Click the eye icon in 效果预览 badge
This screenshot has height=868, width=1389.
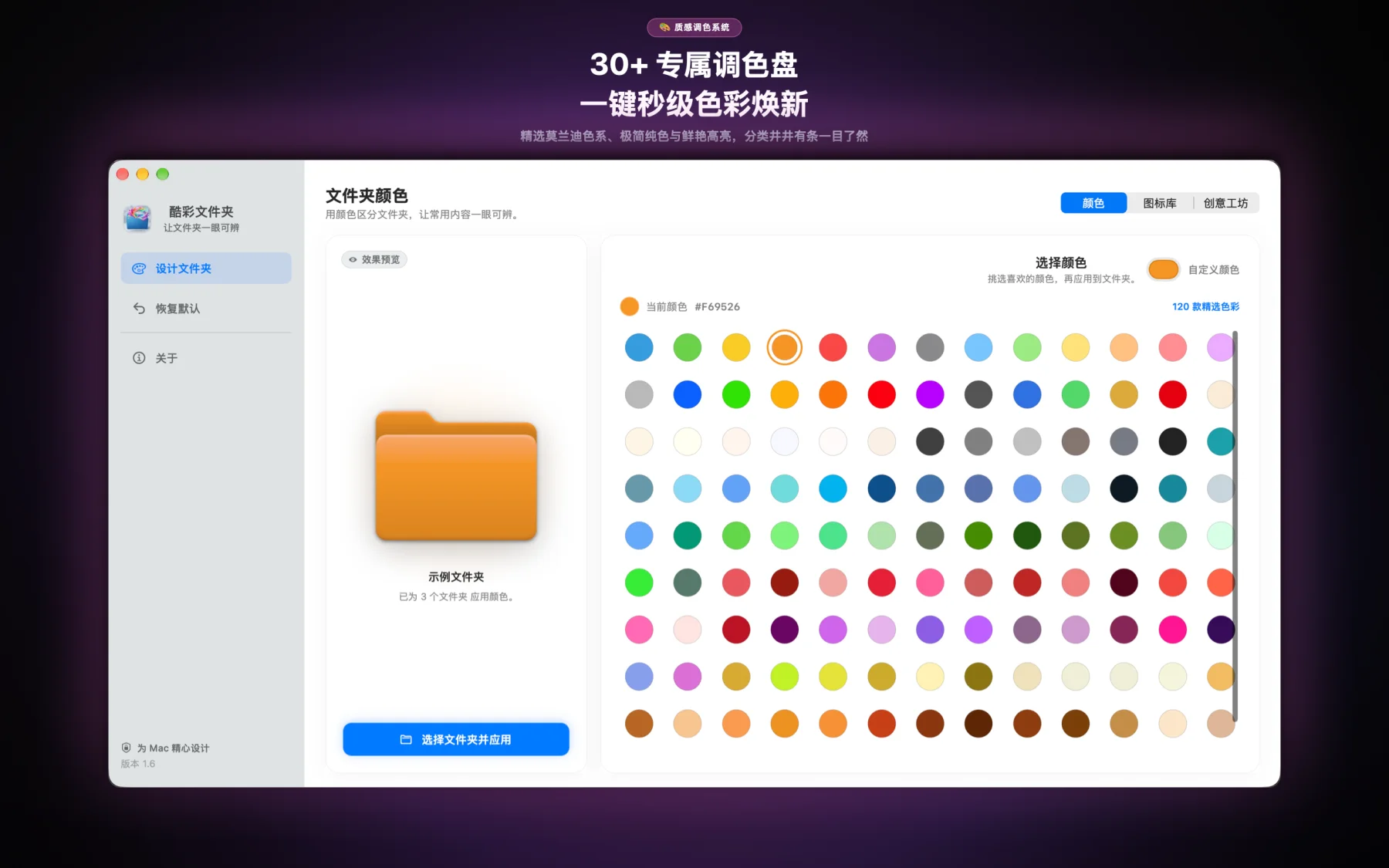[x=353, y=260]
